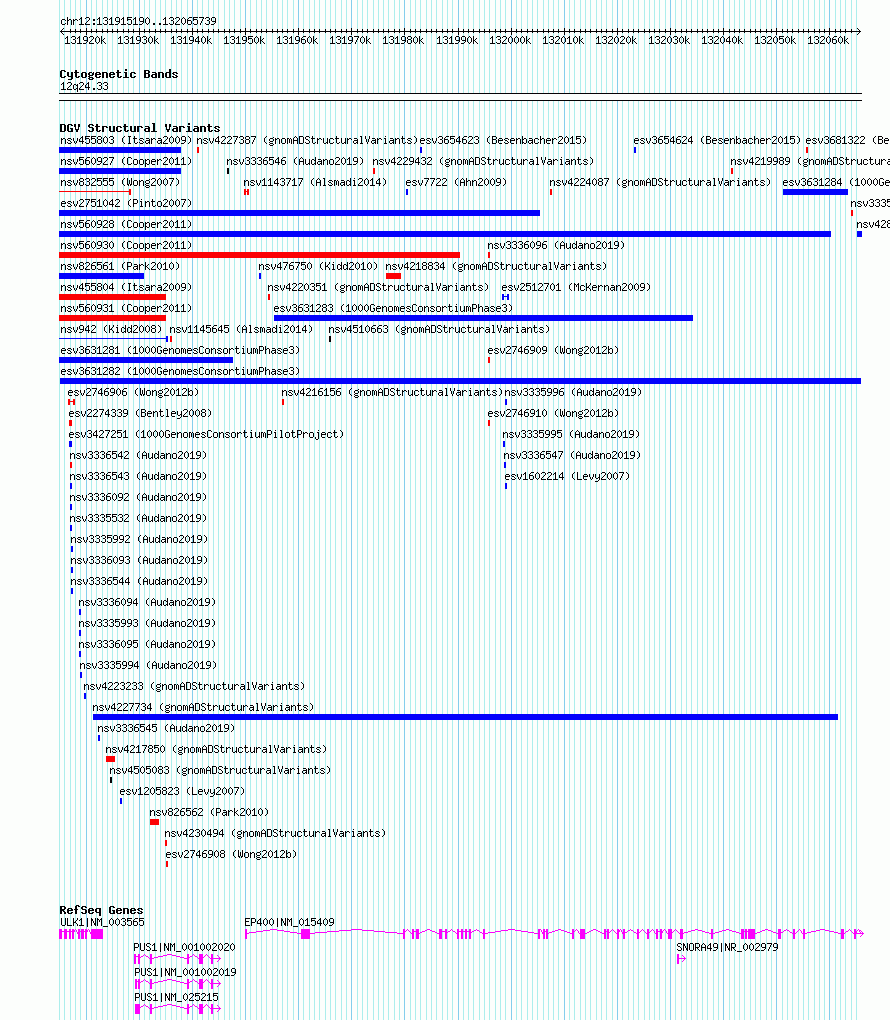Image resolution: width=890 pixels, height=1020 pixels.
Task: Click the full-width blue esv3631282 bar
Action: click(460, 381)
